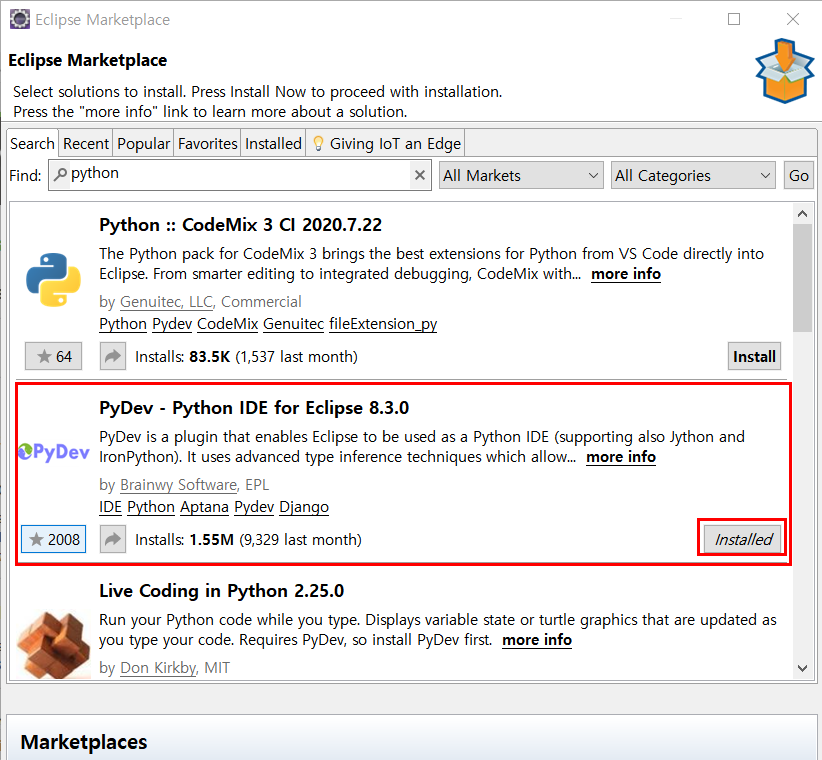Image resolution: width=822 pixels, height=760 pixels.
Task: Close the Eclipse Marketplace window
Action: point(793,19)
